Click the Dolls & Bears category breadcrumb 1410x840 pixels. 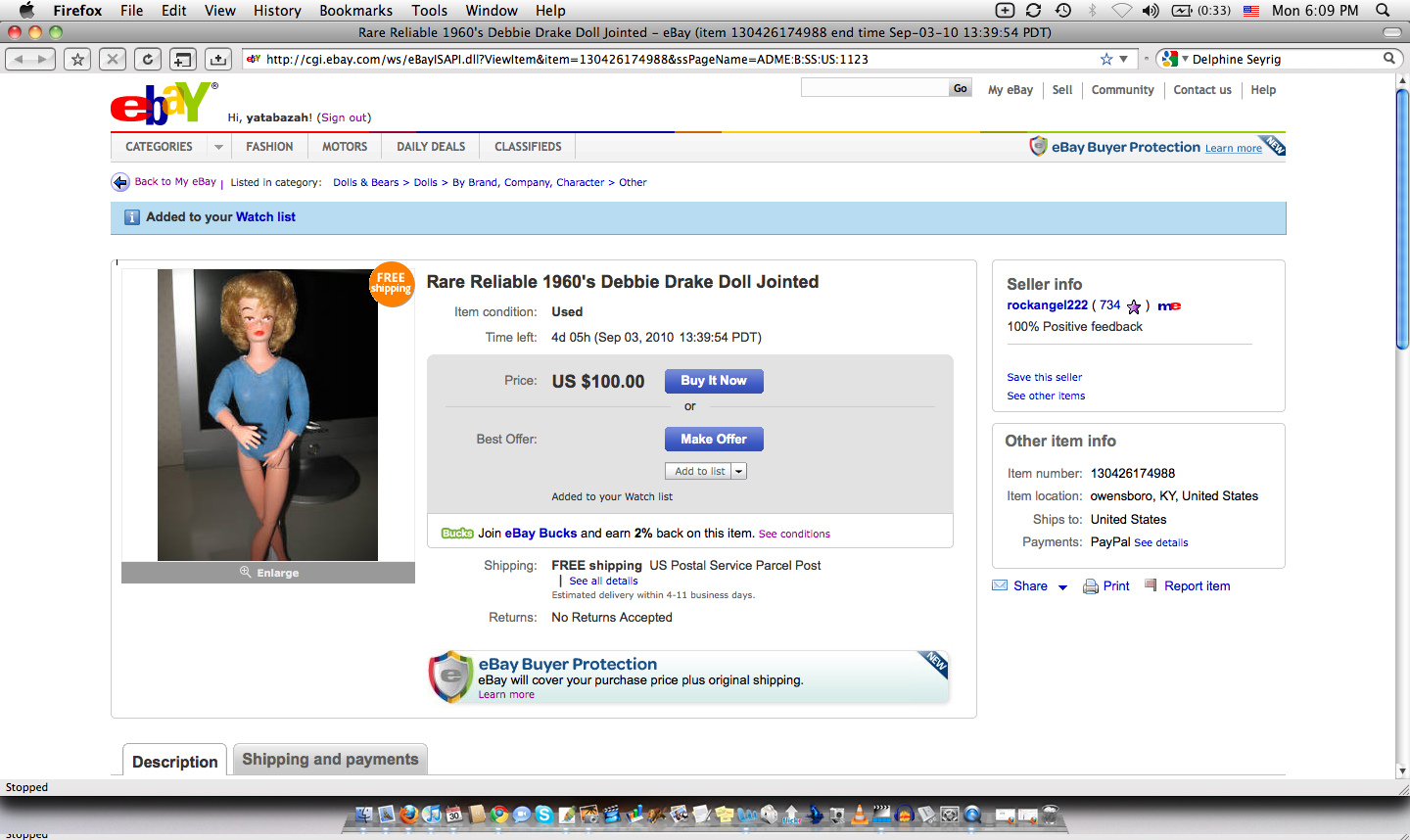[x=365, y=182]
